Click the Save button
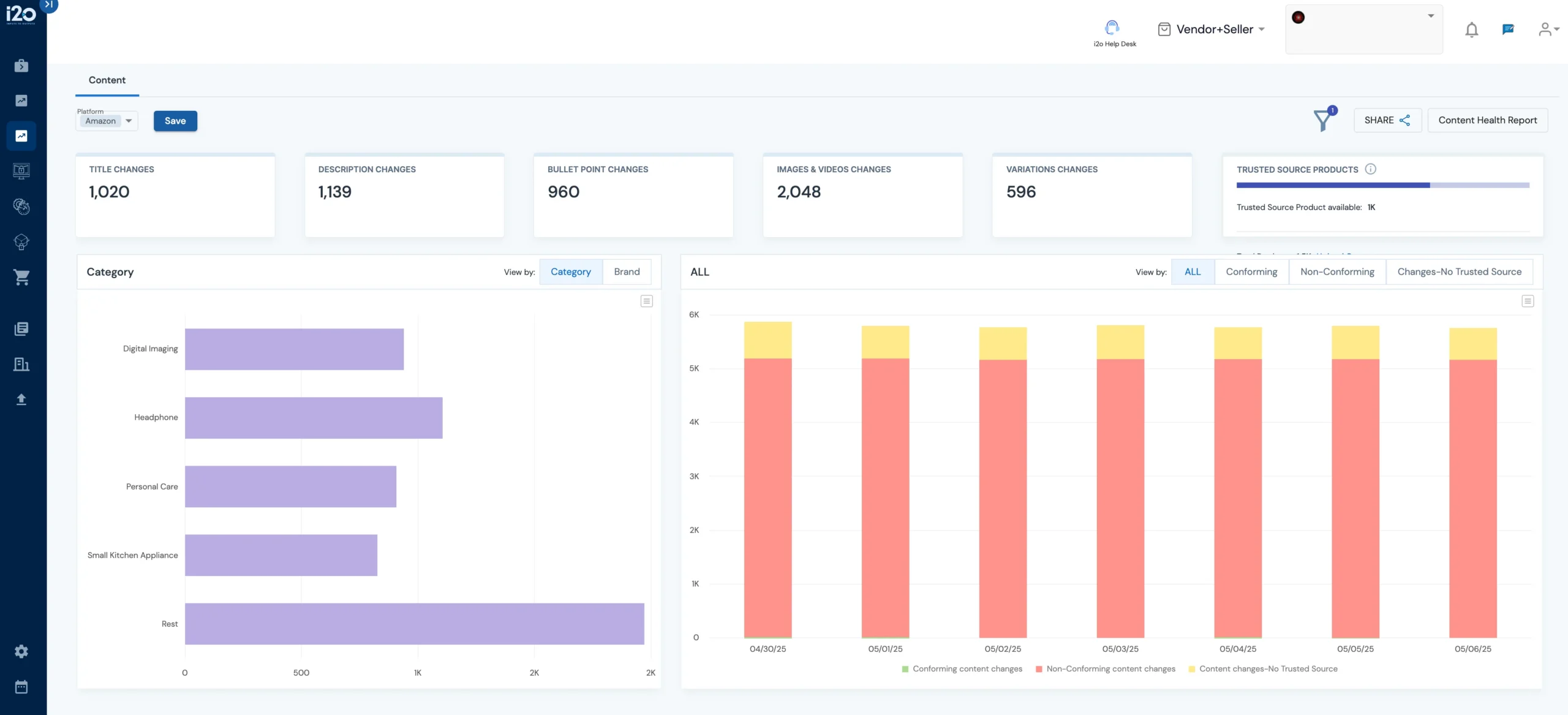Screen dimensions: 1568x715 [175, 121]
